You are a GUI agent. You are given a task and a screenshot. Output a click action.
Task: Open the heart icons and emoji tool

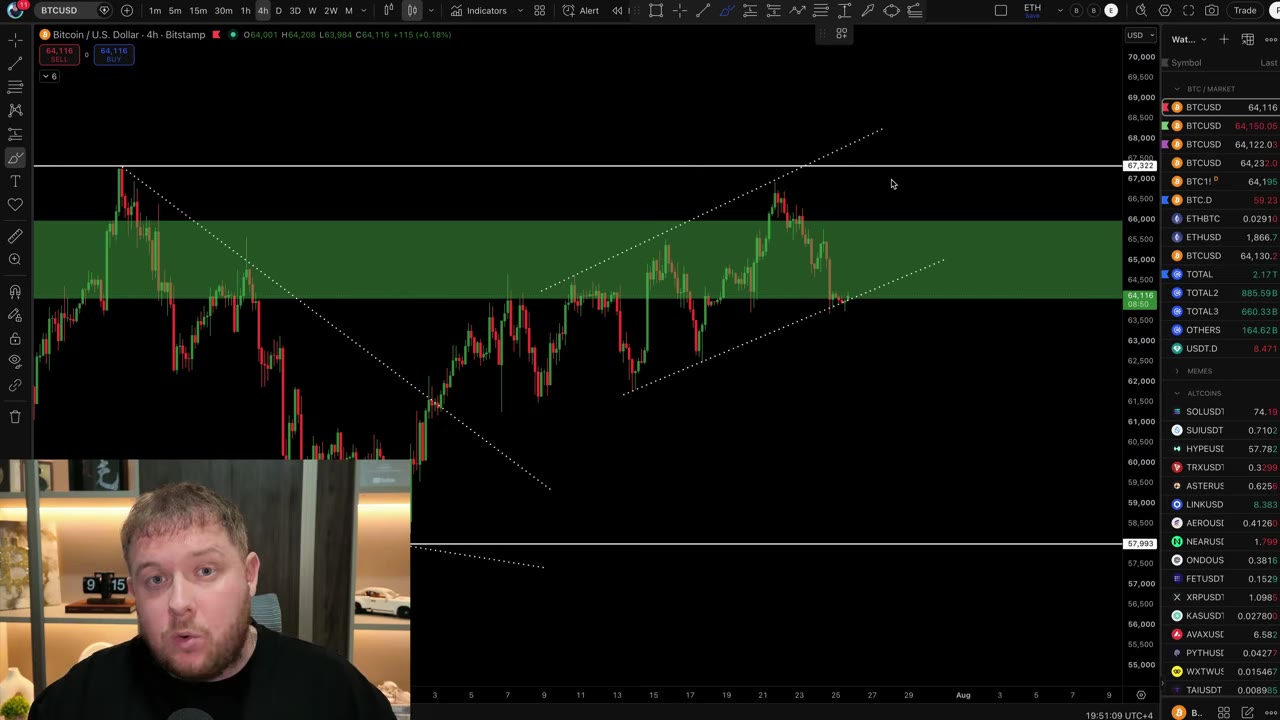[x=15, y=205]
